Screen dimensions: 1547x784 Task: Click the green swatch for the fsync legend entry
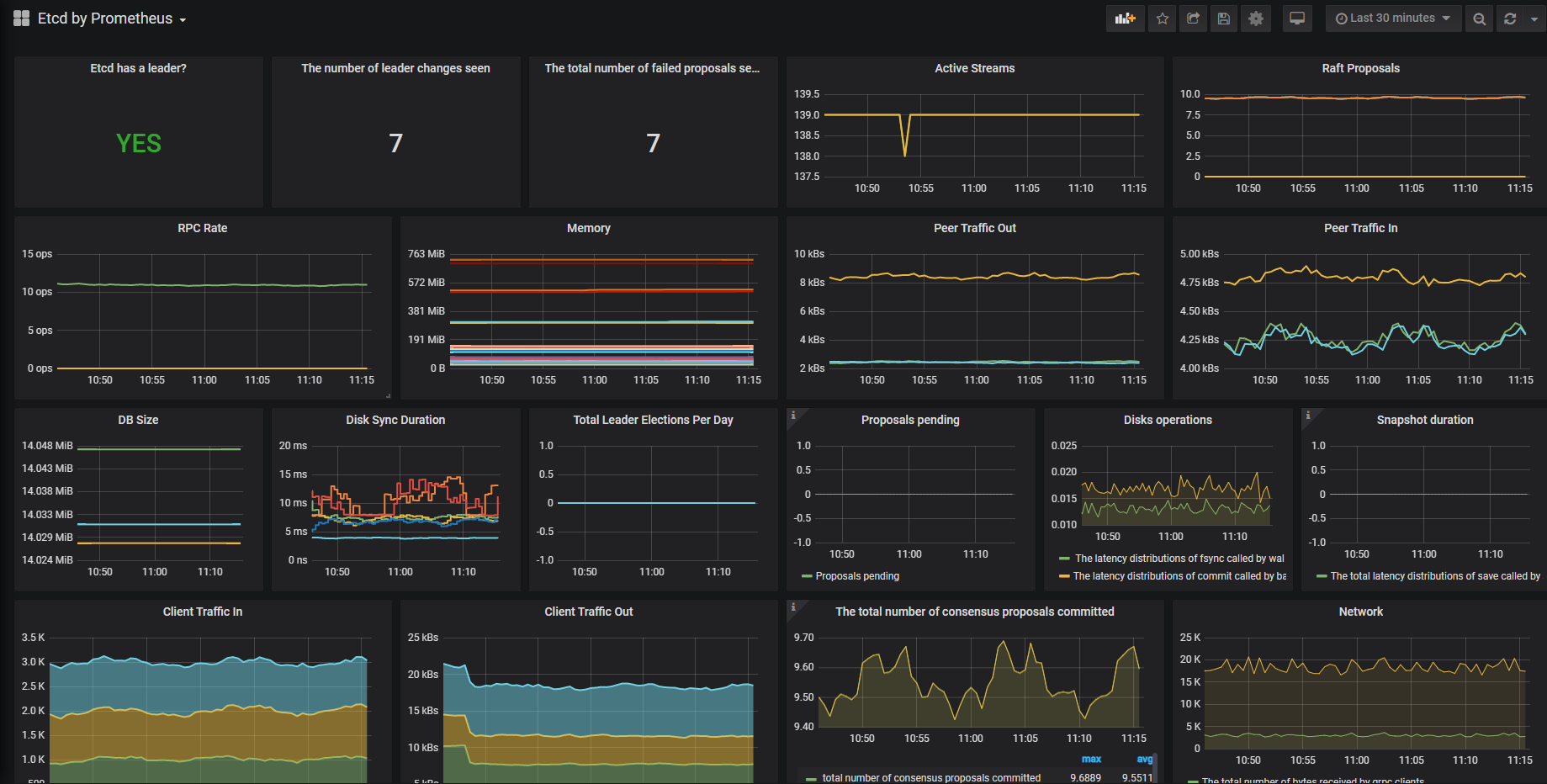point(1064,559)
